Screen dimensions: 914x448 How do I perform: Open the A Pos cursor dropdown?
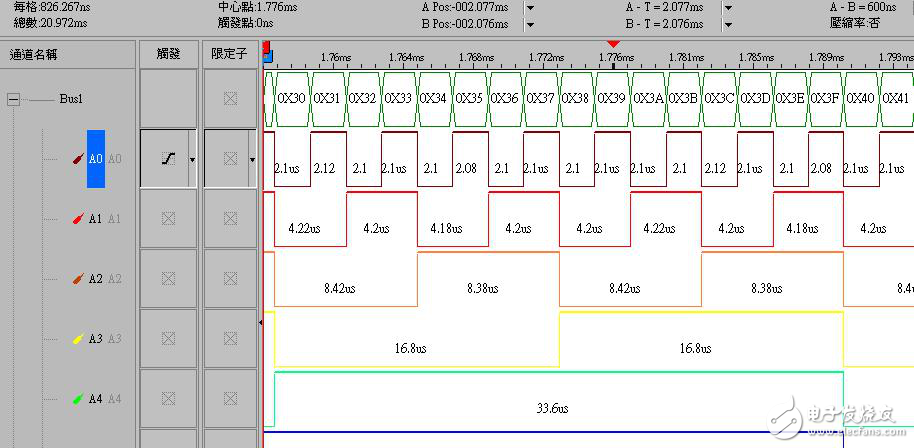point(530,7)
